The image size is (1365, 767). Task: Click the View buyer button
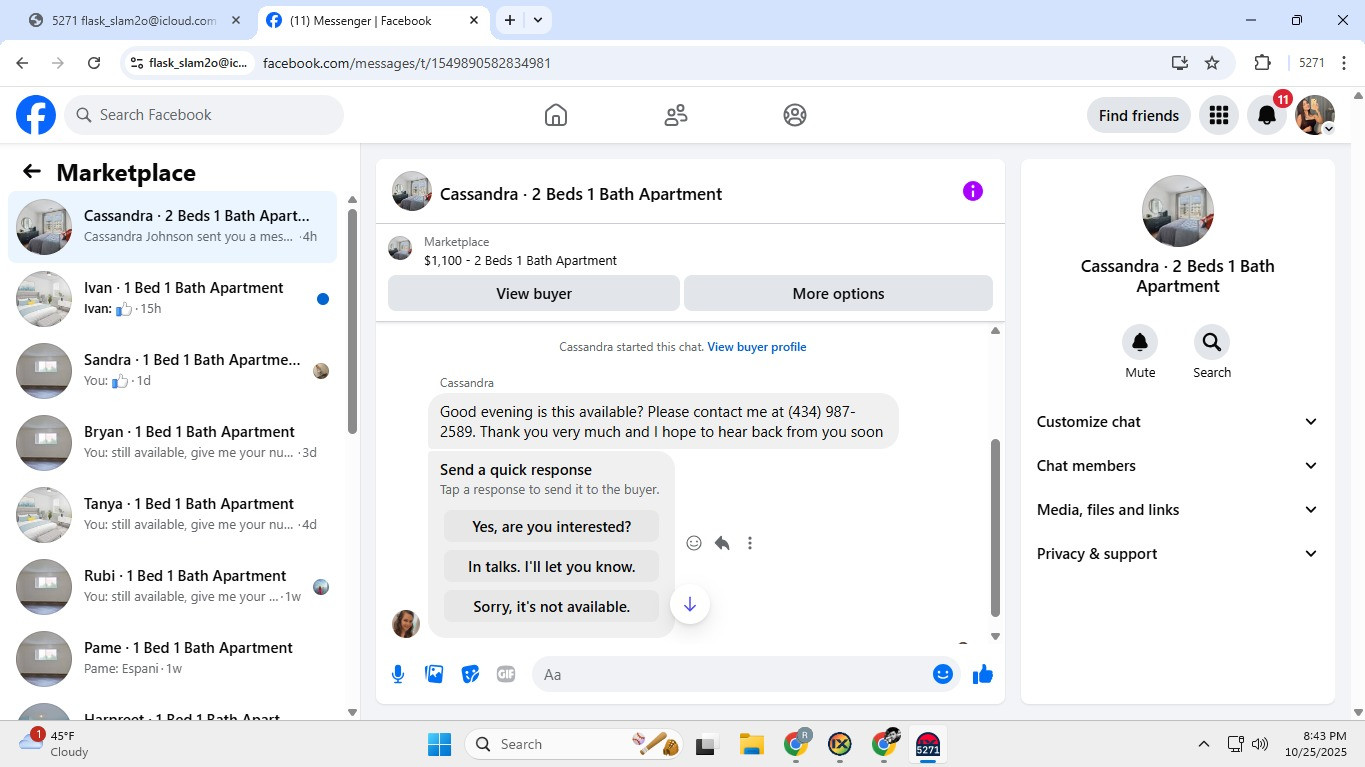click(534, 294)
